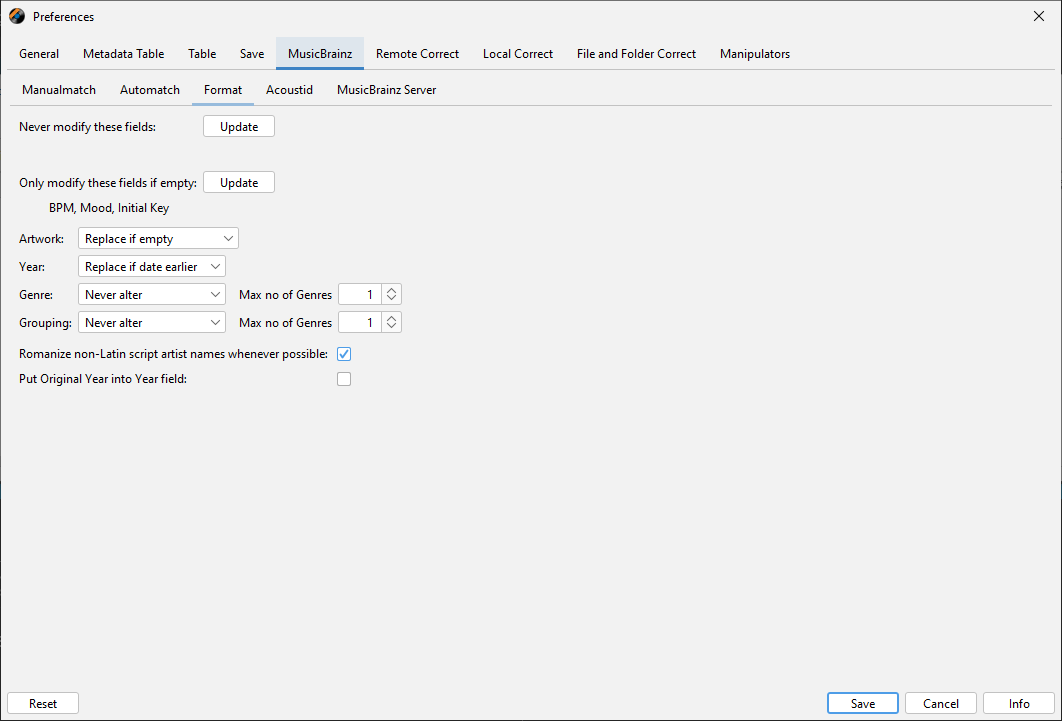Go to the Acoustid sub-tab
This screenshot has width=1062, height=721.
coord(289,90)
